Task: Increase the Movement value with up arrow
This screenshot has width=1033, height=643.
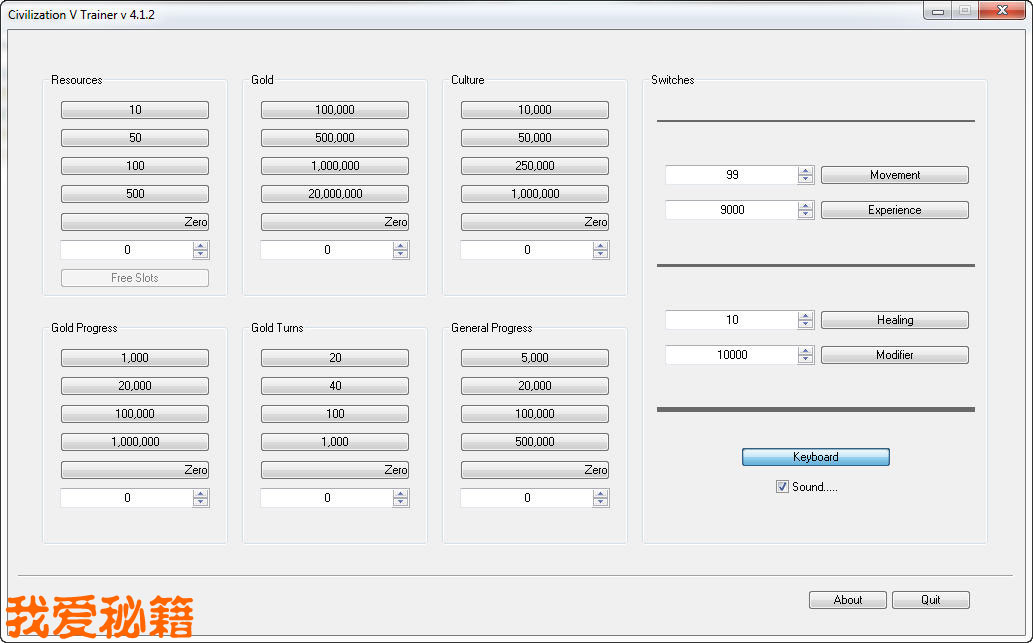Action: [x=806, y=171]
